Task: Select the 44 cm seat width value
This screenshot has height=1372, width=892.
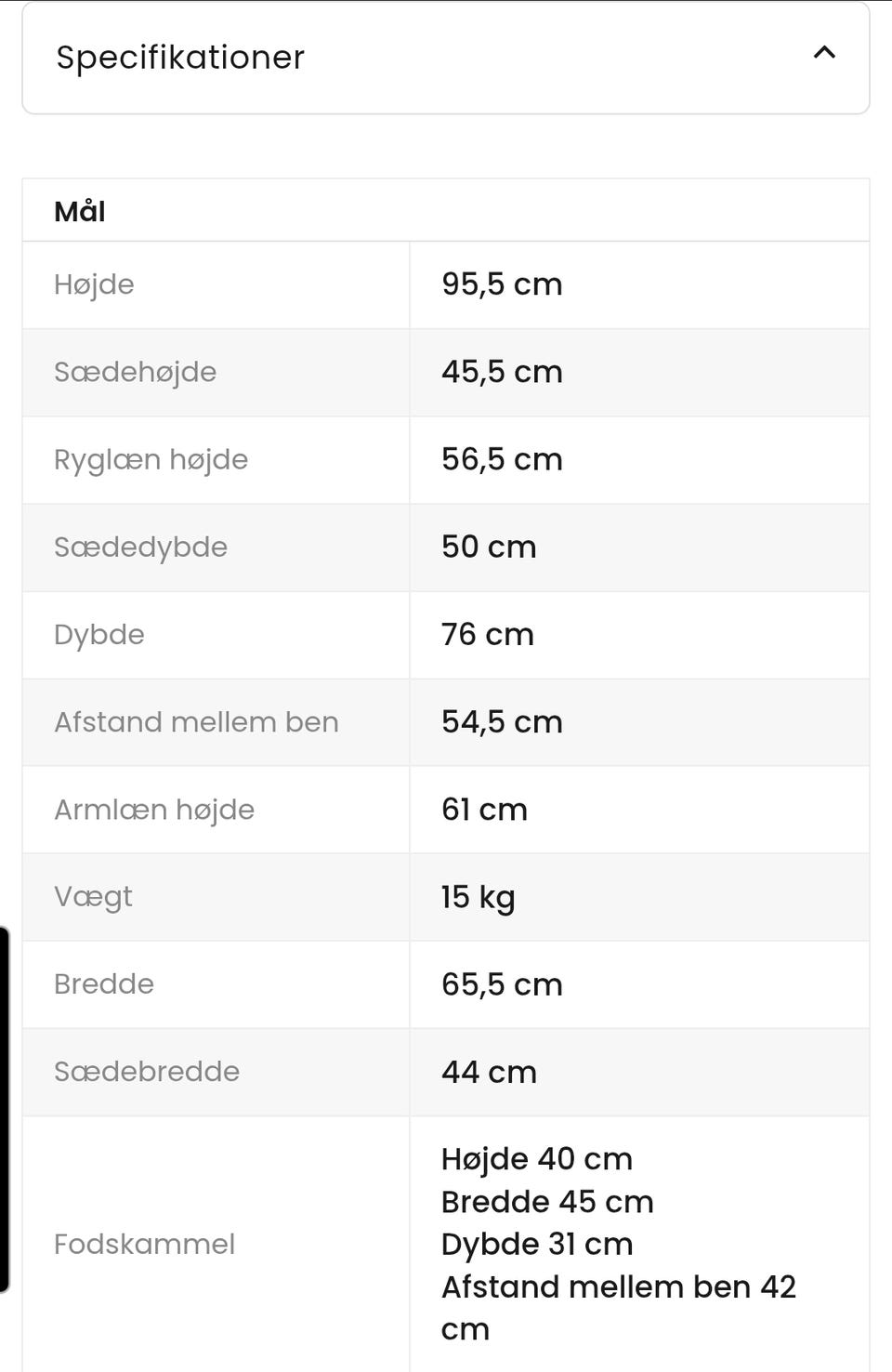Action: coord(489,1072)
